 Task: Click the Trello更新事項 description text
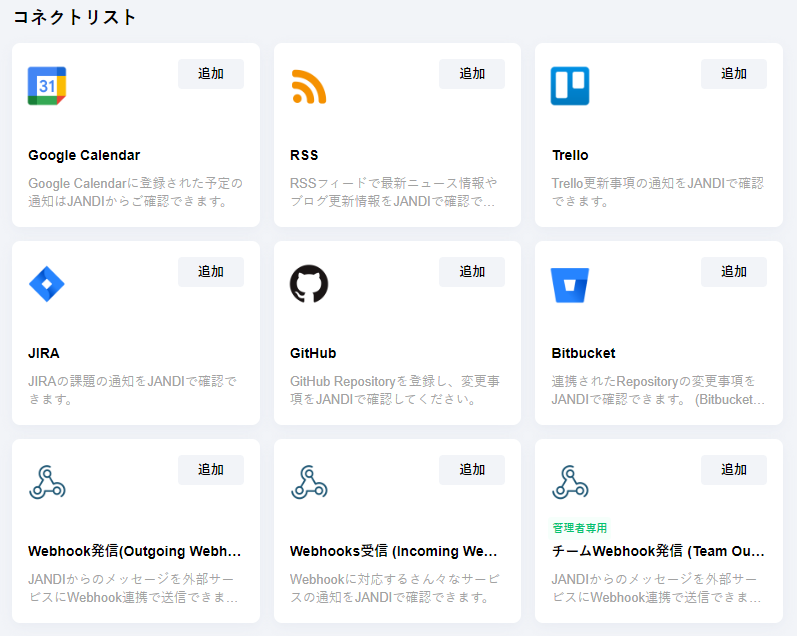[658, 192]
